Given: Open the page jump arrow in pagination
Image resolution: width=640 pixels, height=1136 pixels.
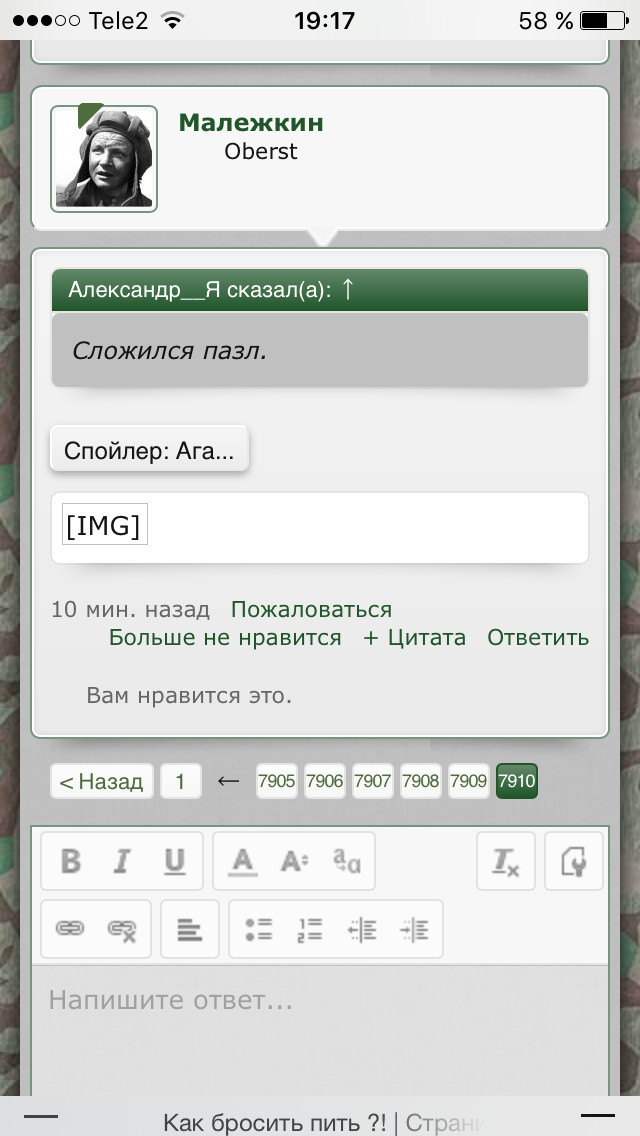Looking at the screenshot, I should pos(228,781).
